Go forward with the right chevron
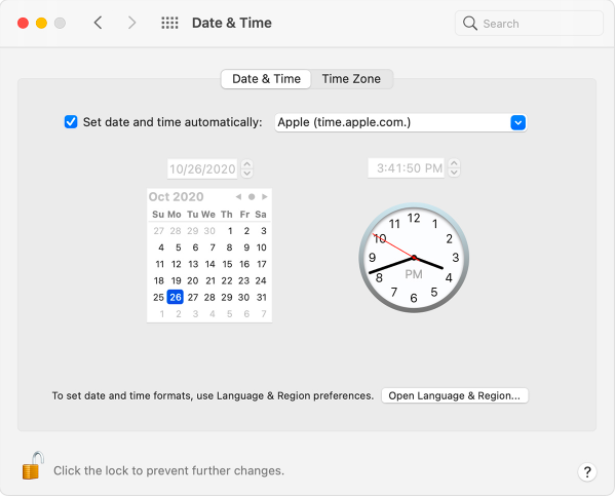Viewport: 615px width, 496px height. (132, 23)
